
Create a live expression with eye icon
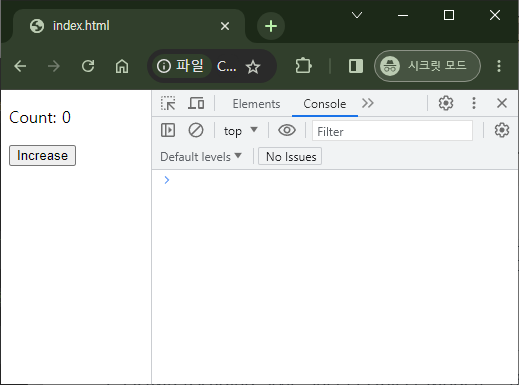[287, 130]
